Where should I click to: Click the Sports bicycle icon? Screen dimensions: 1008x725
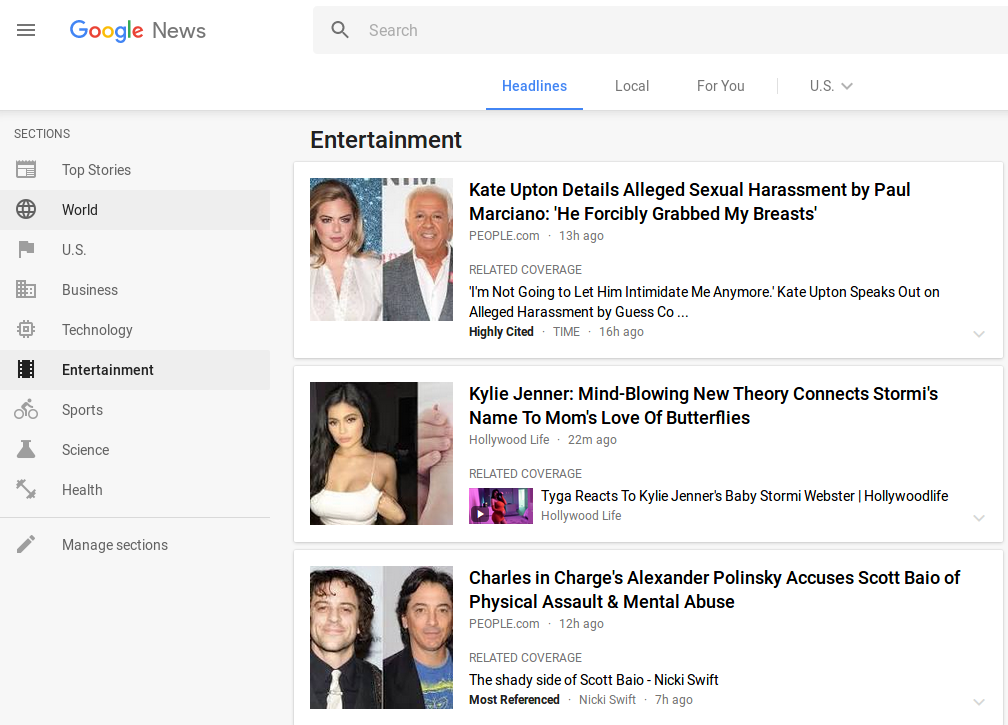tap(26, 409)
